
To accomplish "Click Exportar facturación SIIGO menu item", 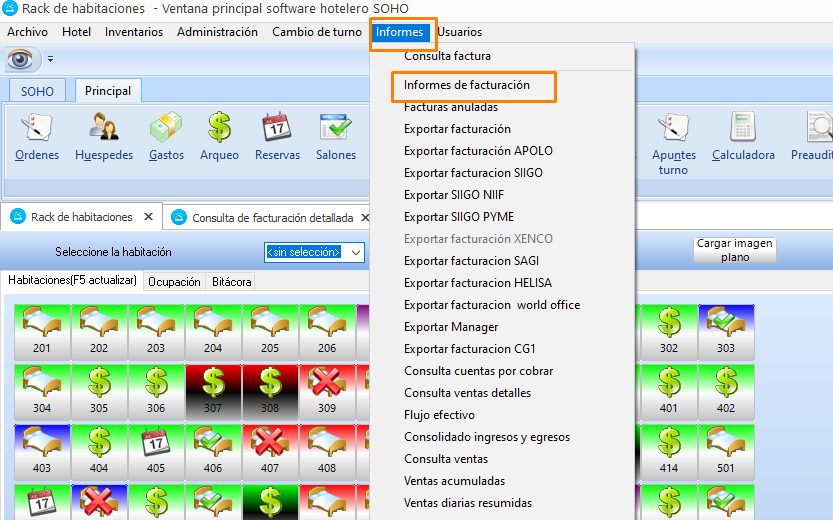I will (x=473, y=173).
